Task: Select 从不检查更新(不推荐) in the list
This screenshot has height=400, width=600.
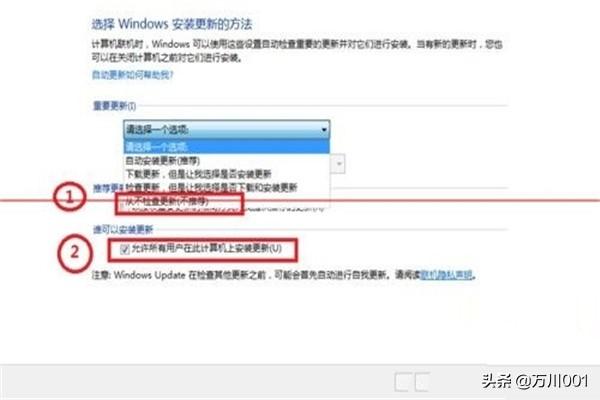Action: tap(167, 201)
